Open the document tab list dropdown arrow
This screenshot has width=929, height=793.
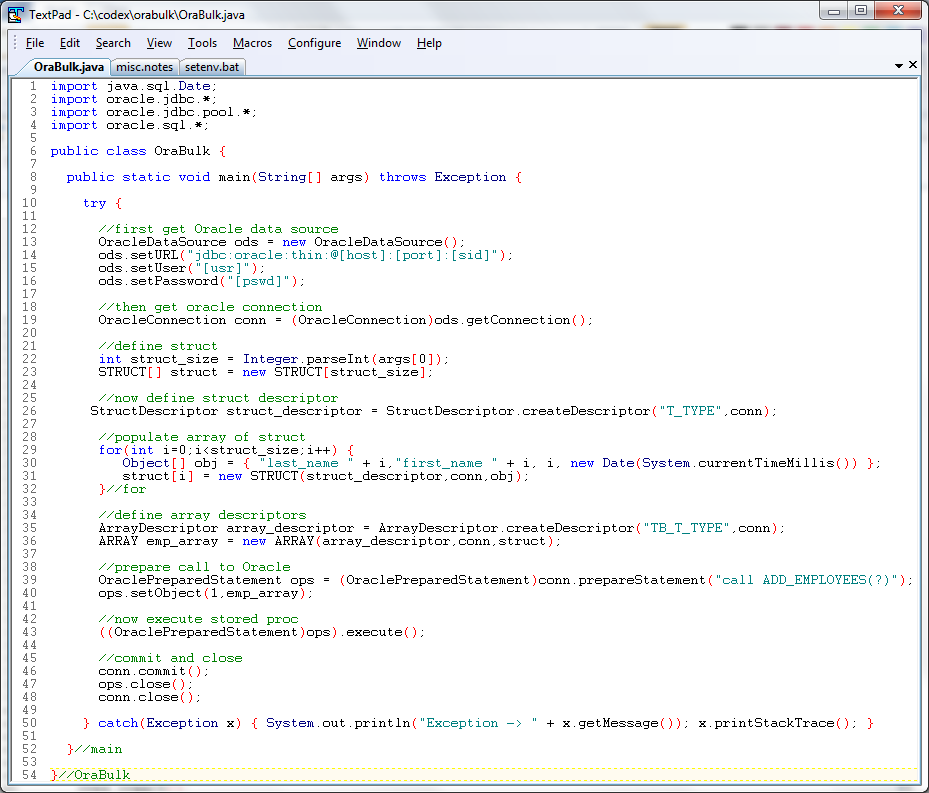point(899,66)
